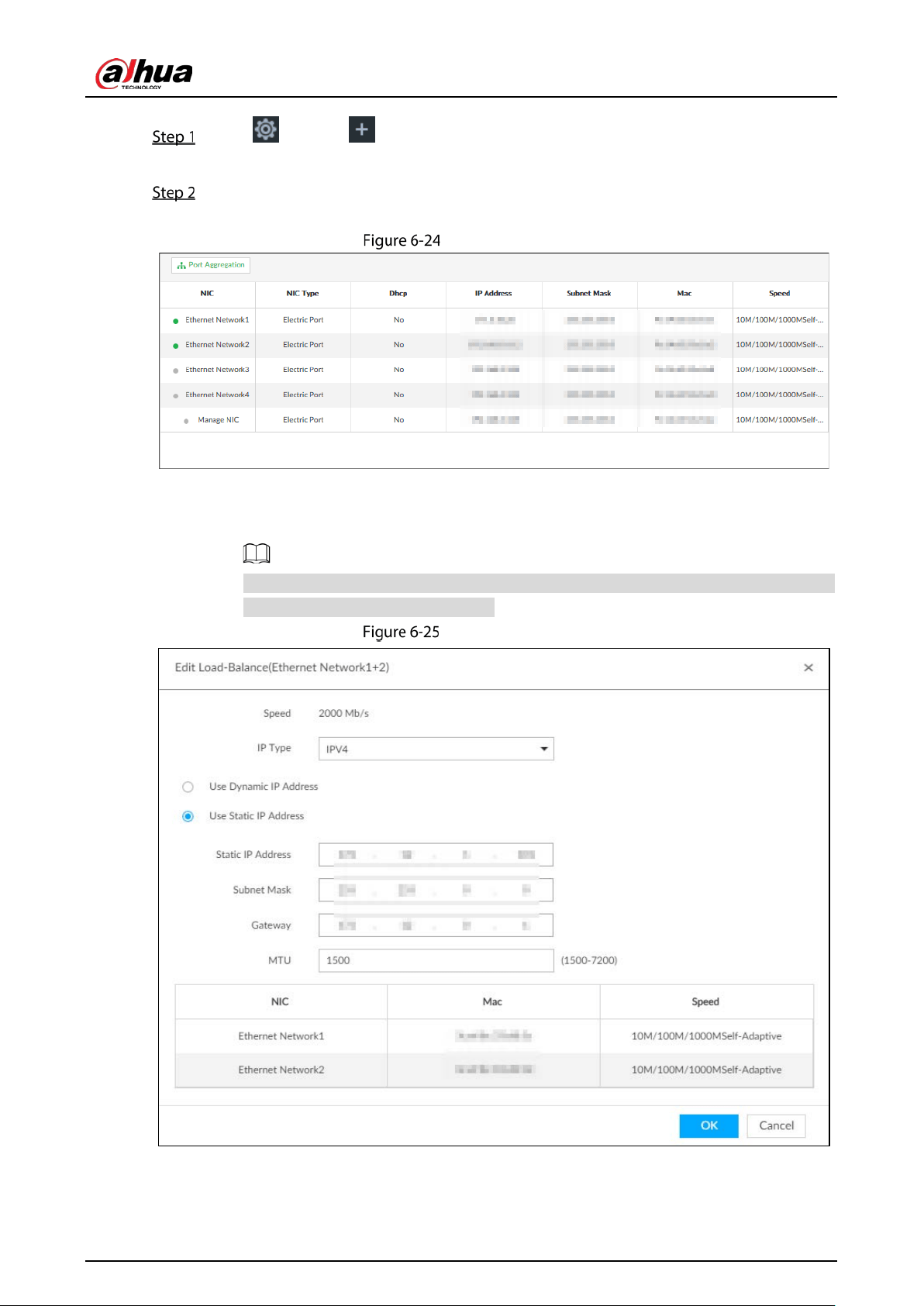Image resolution: width=924 pixels, height=1306 pixels.
Task: Click the Gateway input field
Action: 436,925
